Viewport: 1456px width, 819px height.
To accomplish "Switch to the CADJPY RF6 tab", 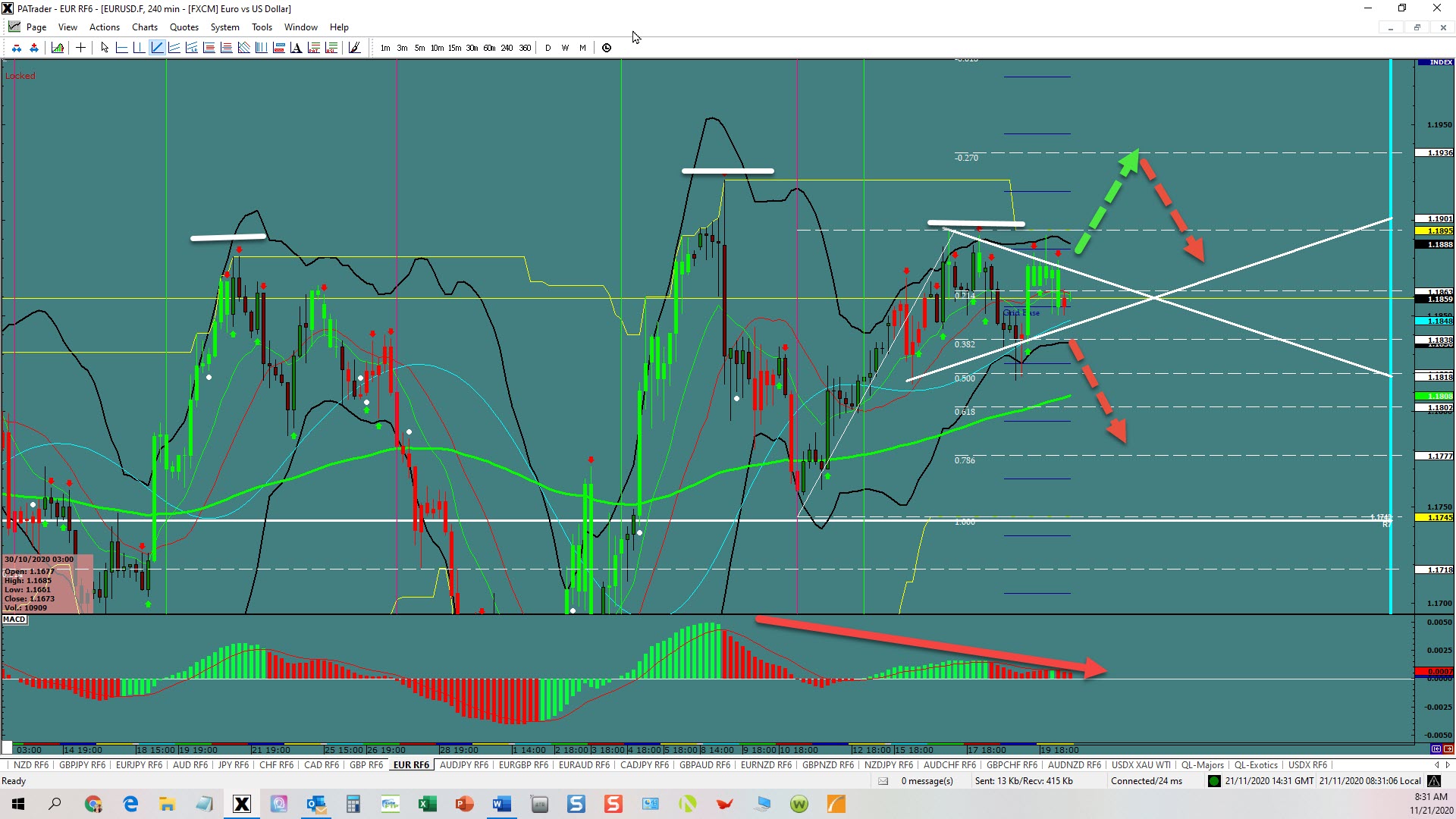I will pyautogui.click(x=645, y=764).
